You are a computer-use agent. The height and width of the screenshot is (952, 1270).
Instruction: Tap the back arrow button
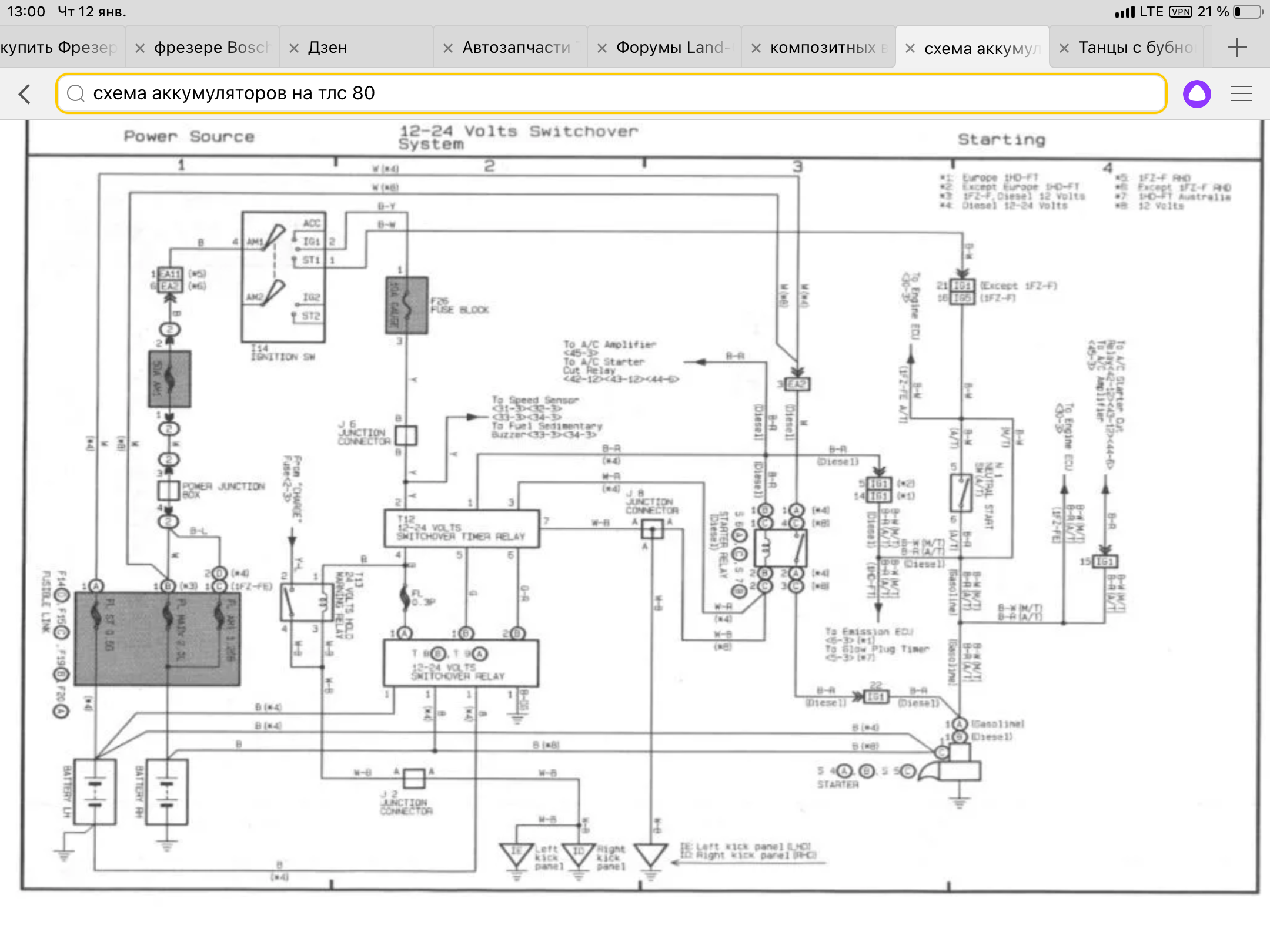point(25,94)
